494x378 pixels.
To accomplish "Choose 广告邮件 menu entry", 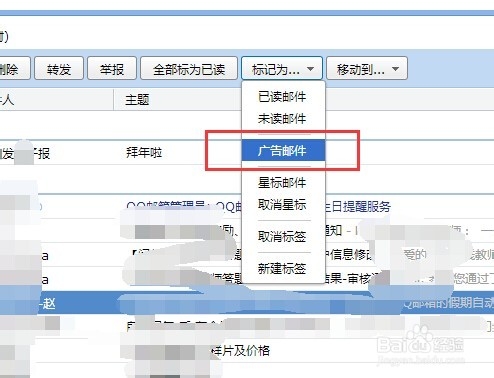I will click(x=283, y=150).
